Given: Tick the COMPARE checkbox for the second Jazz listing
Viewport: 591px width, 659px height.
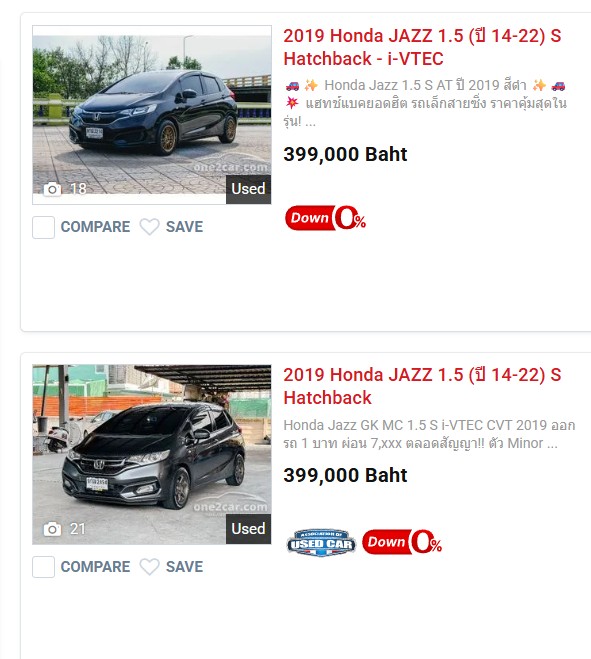Looking at the screenshot, I should point(43,567).
